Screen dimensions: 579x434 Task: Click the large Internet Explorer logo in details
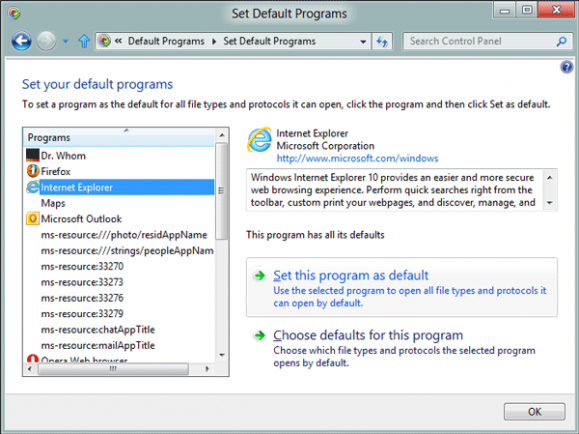[x=259, y=140]
